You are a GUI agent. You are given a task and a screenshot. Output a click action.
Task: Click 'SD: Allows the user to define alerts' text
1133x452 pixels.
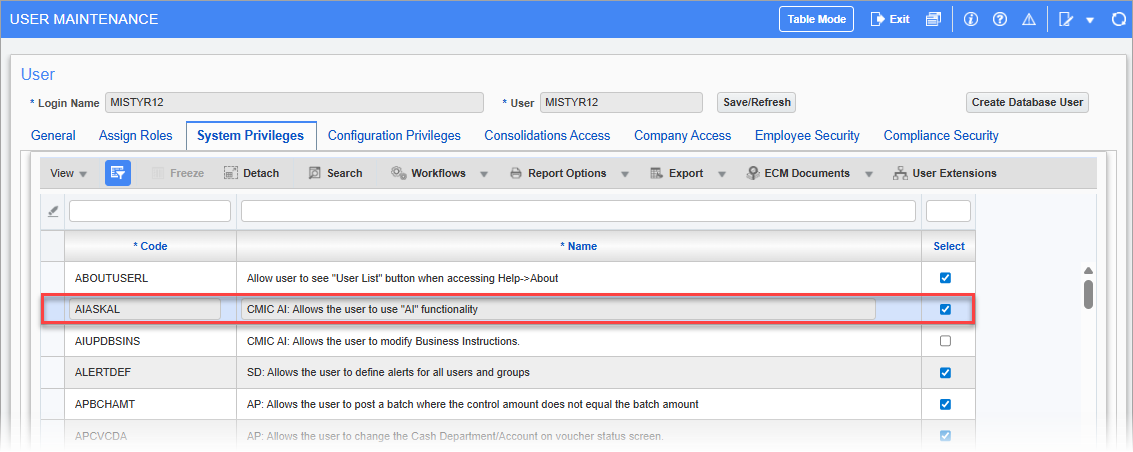pos(388,373)
